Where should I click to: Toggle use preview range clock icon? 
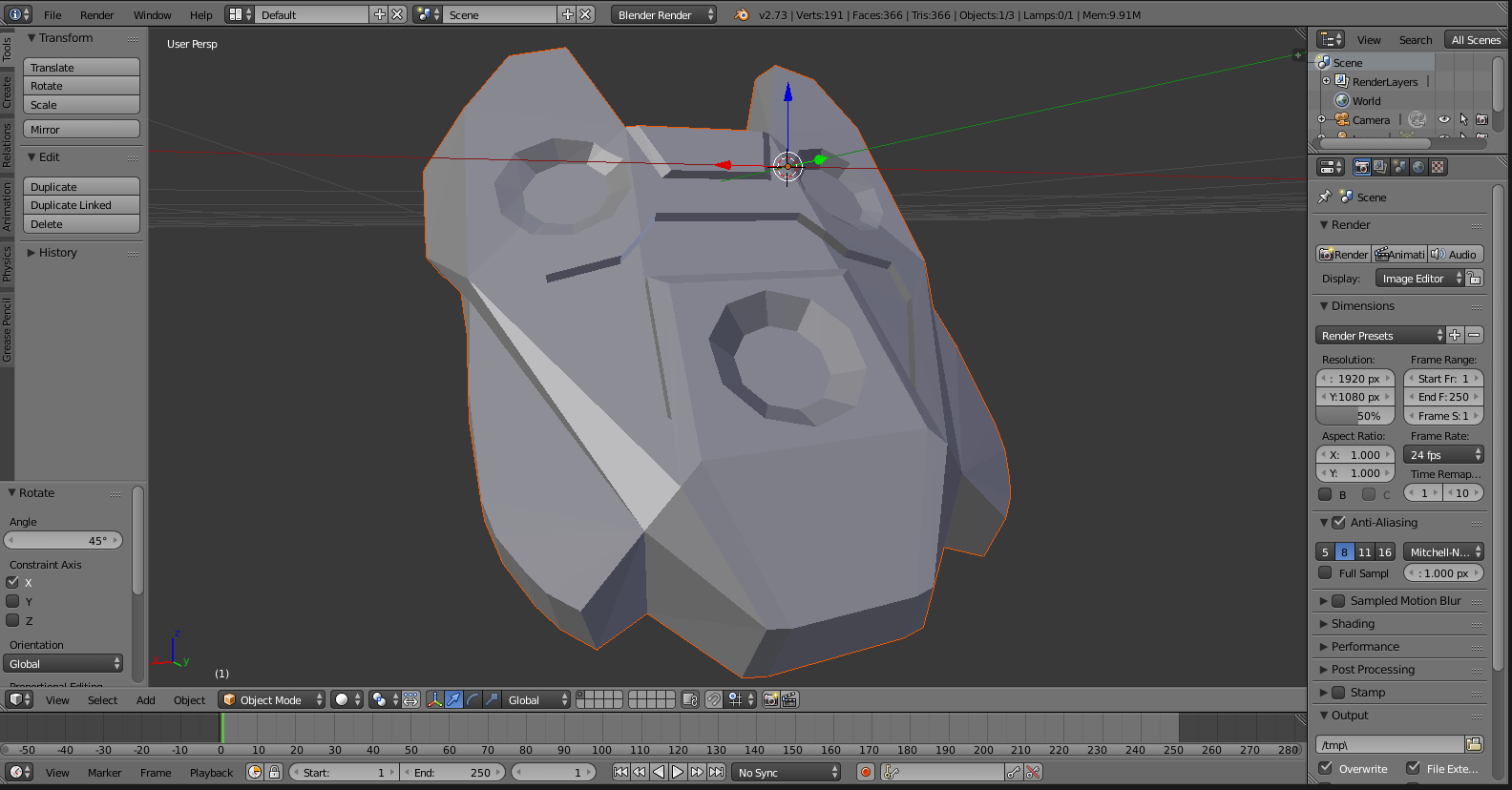coord(255,772)
